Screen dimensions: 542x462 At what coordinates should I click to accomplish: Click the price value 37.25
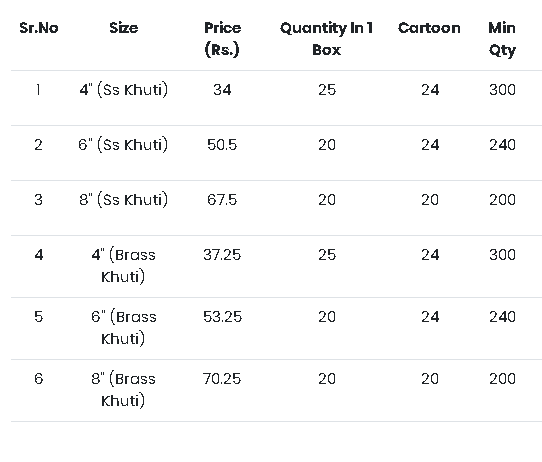(222, 255)
